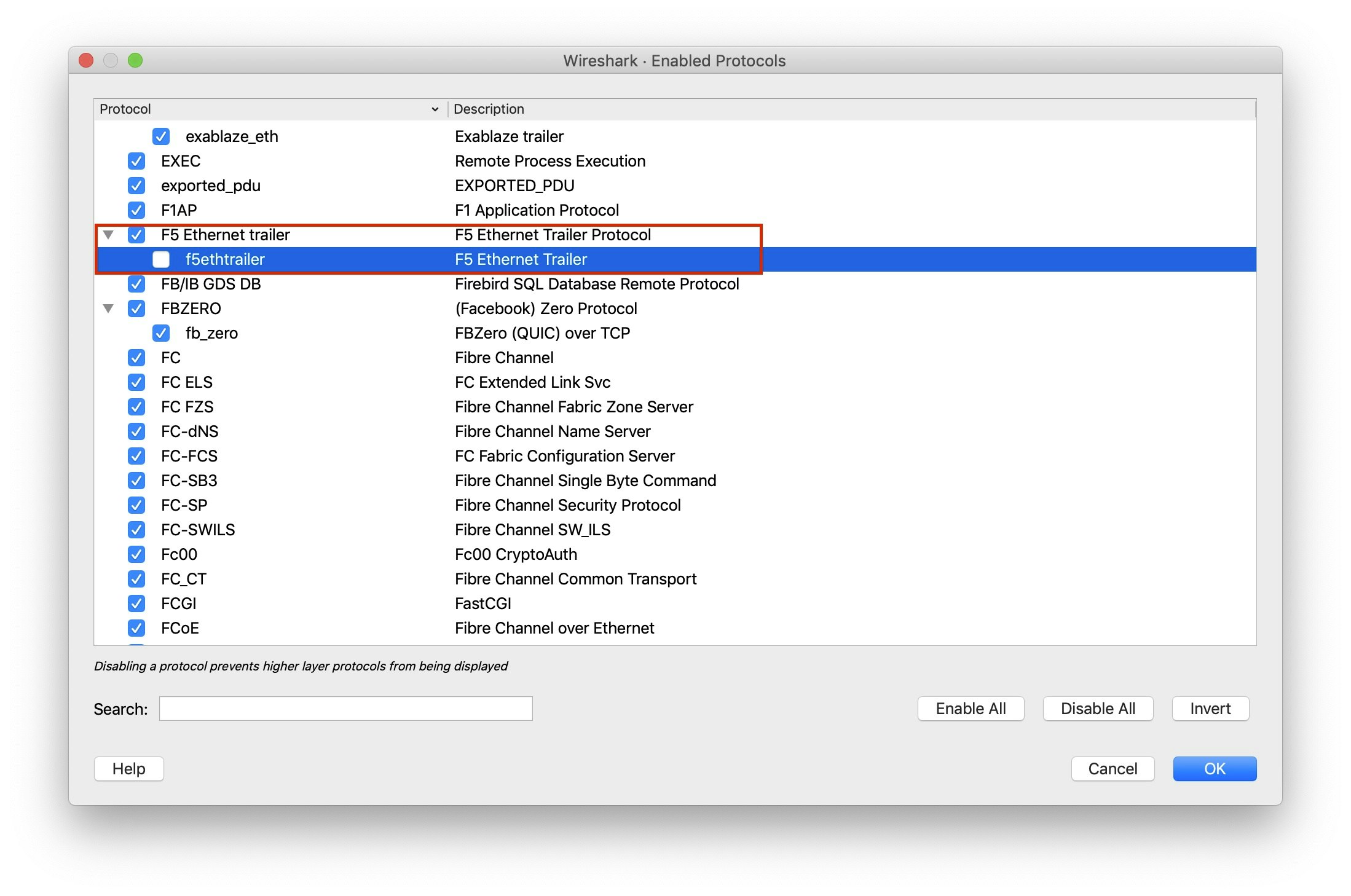Select '(Facebook) Zero Protocol' description
The width and height of the screenshot is (1351, 896).
[546, 308]
